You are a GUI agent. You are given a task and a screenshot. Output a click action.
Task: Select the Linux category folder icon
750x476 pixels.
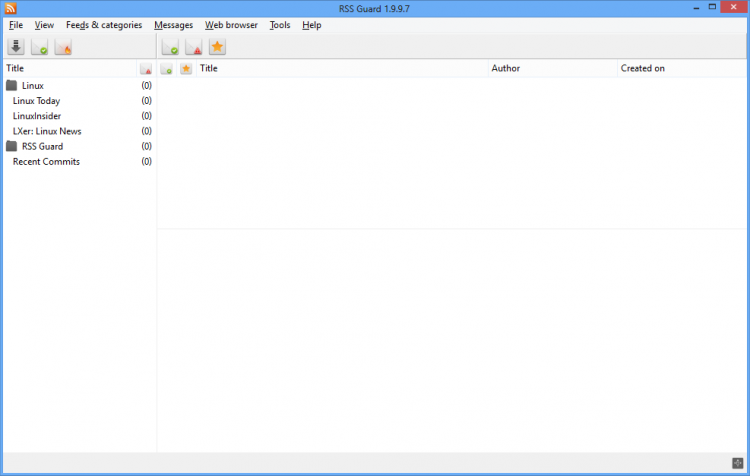[11, 86]
